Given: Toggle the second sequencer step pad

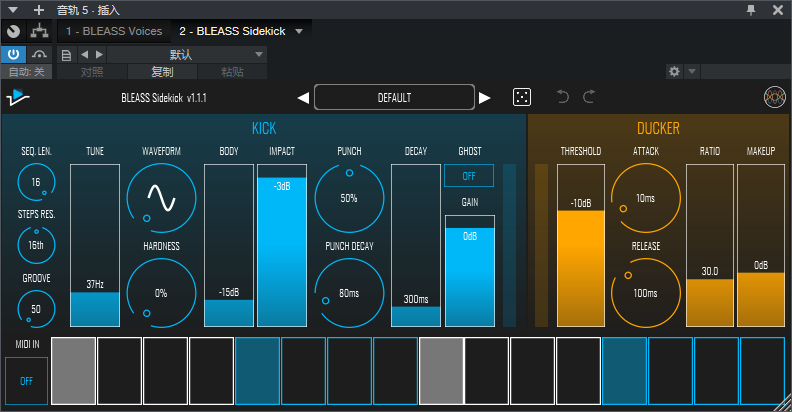Looking at the screenshot, I should [120, 371].
